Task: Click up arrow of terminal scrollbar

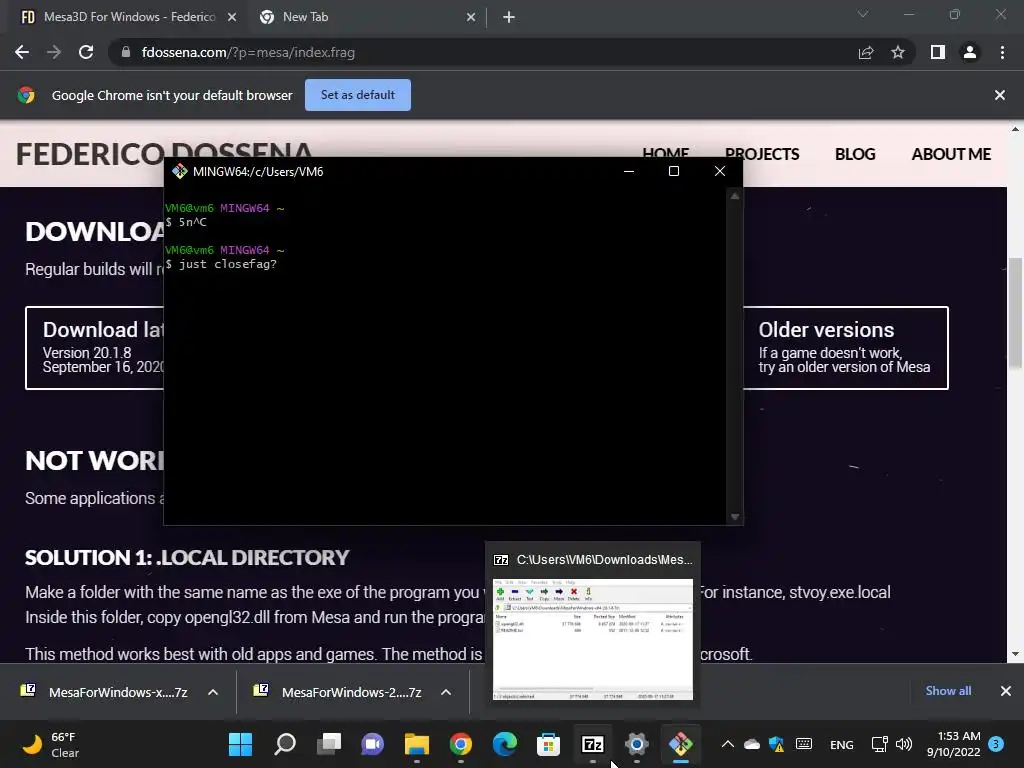Action: (x=735, y=196)
